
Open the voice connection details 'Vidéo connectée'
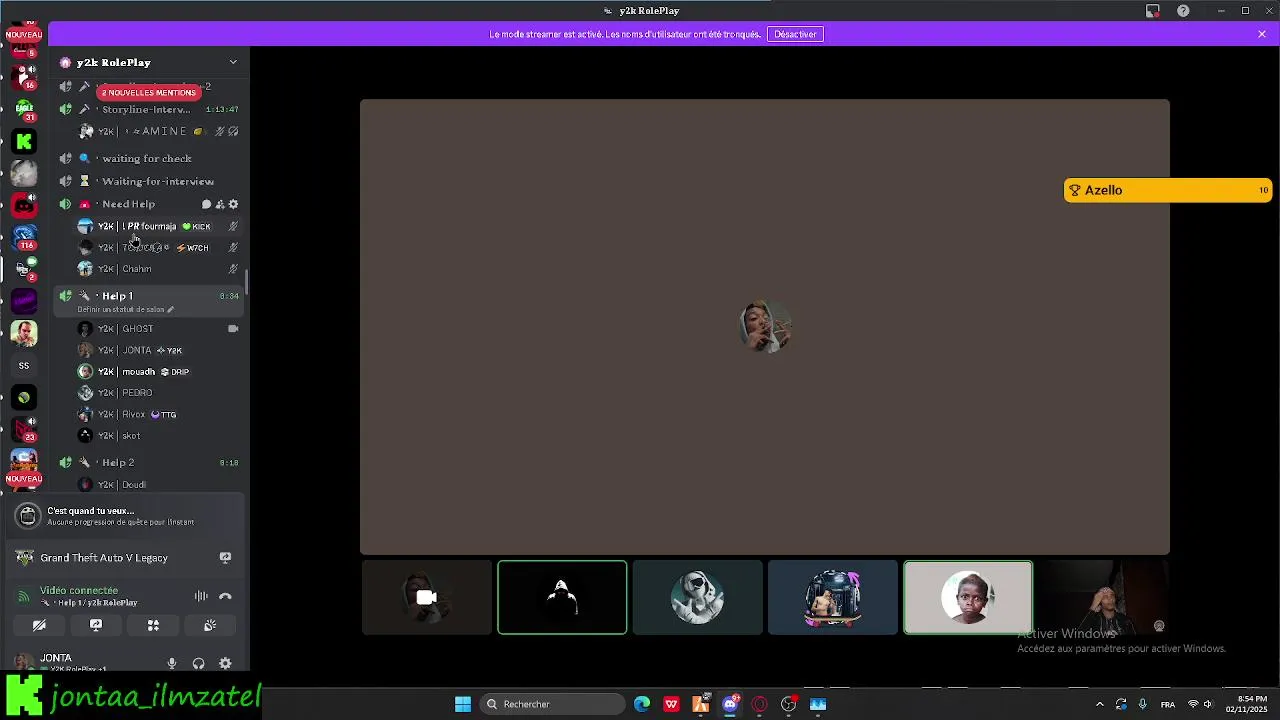pos(79,590)
